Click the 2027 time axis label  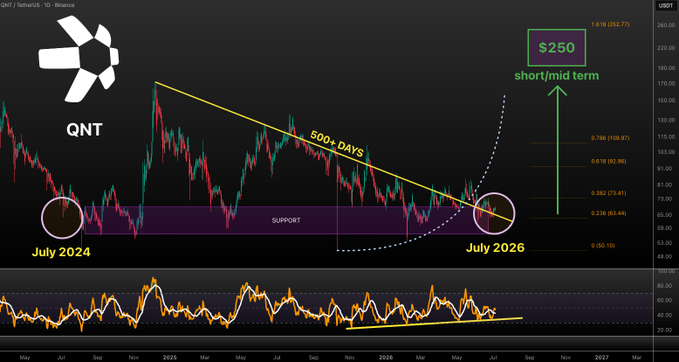pyautogui.click(x=601, y=358)
